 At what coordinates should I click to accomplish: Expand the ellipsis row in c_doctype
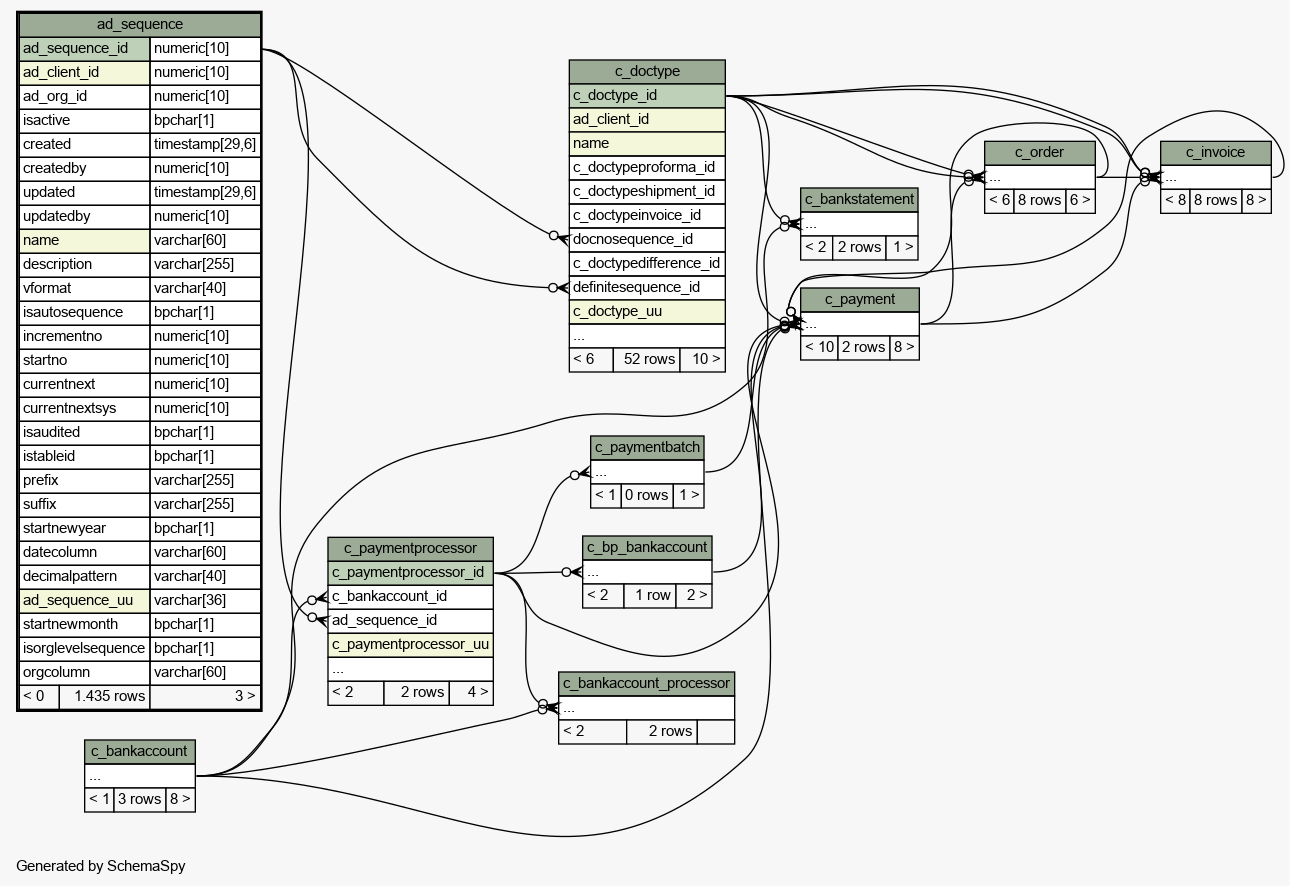(646, 335)
